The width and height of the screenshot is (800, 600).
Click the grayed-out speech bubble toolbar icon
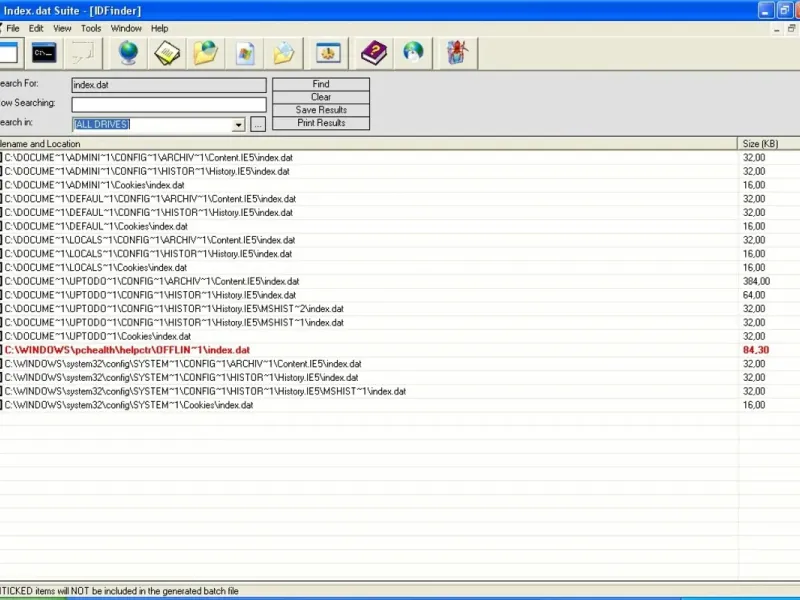click(83, 53)
